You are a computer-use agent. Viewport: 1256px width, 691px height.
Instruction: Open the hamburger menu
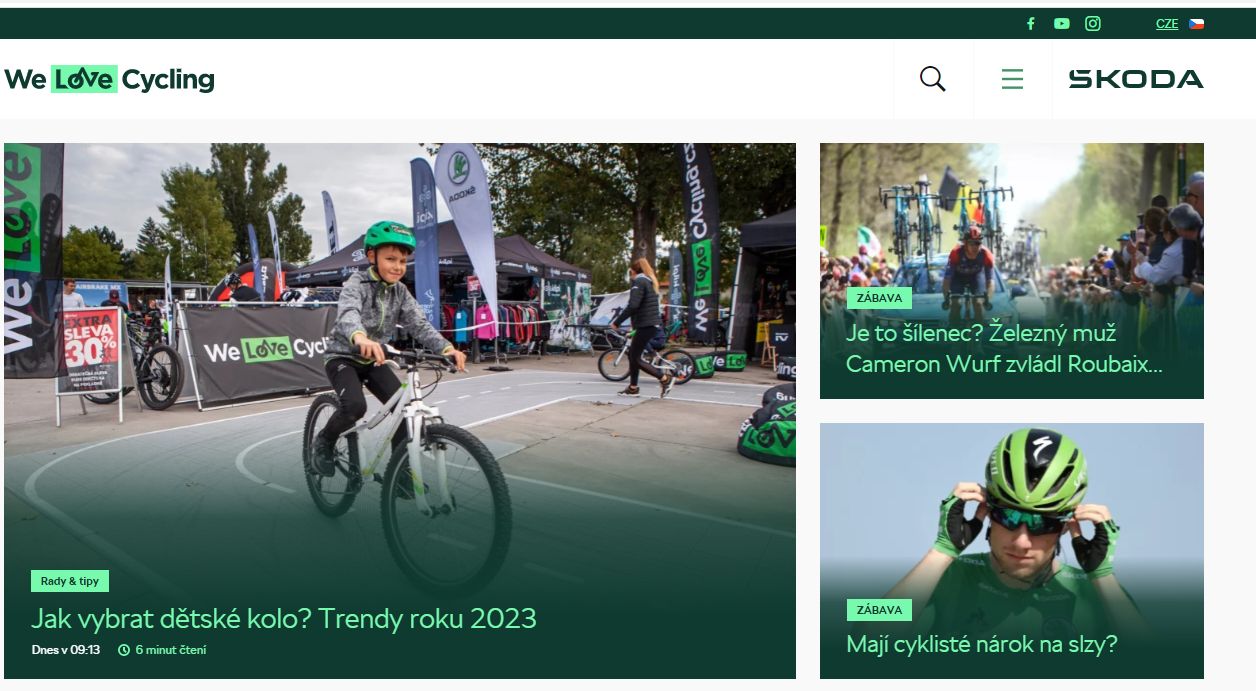1012,79
